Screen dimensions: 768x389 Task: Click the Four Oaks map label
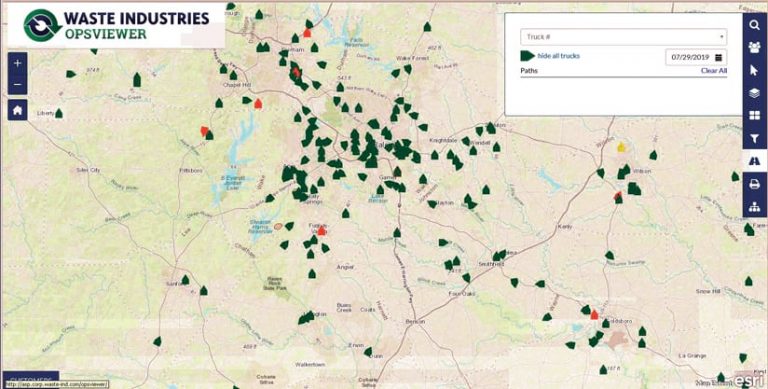click(x=462, y=293)
